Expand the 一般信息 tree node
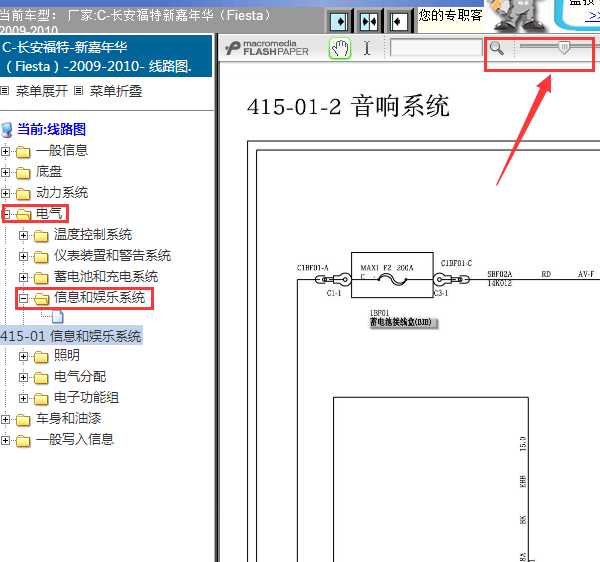This screenshot has height=562, width=600. (x=5, y=151)
